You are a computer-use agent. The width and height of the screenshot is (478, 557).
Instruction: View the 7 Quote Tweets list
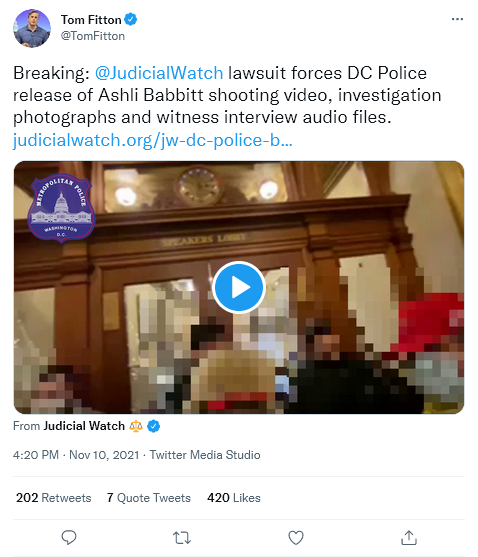(x=149, y=498)
